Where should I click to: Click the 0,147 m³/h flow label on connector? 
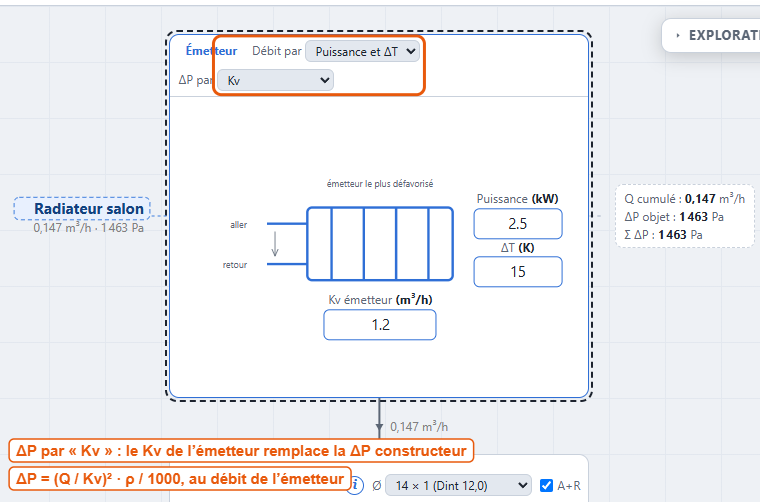coord(419,427)
